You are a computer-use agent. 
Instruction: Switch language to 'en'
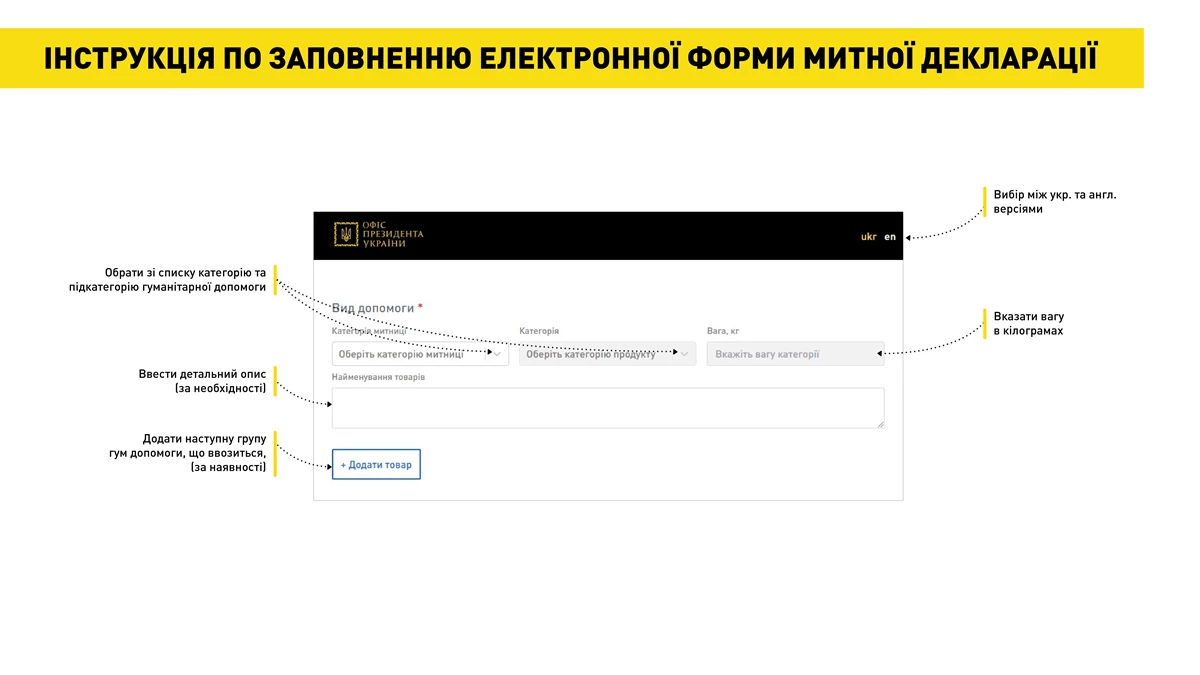click(x=890, y=237)
